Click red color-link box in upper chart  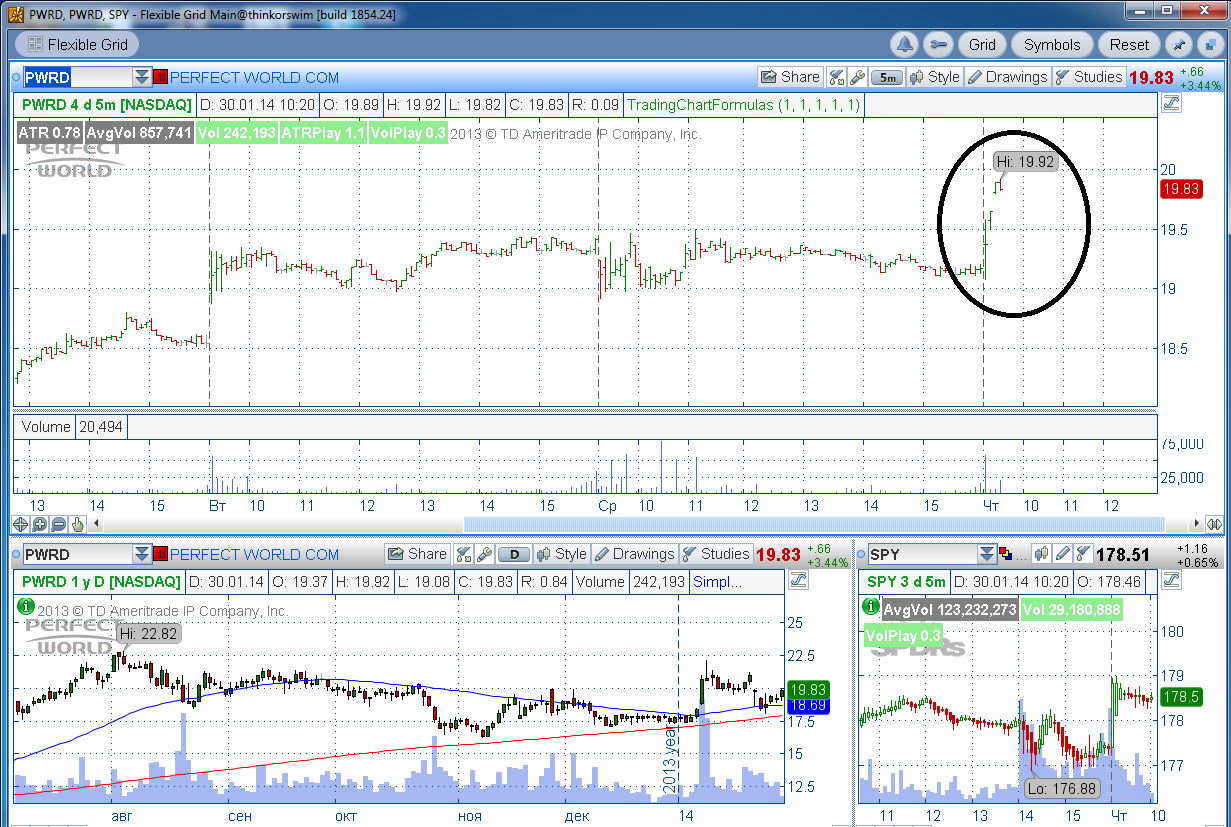pyautogui.click(x=160, y=77)
